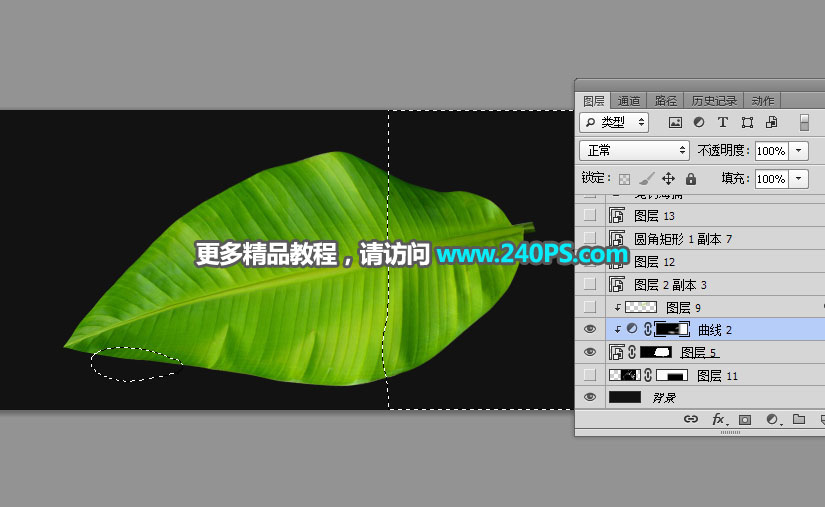825x507 pixels.
Task: Hide the 背景 layer
Action: coord(590,397)
